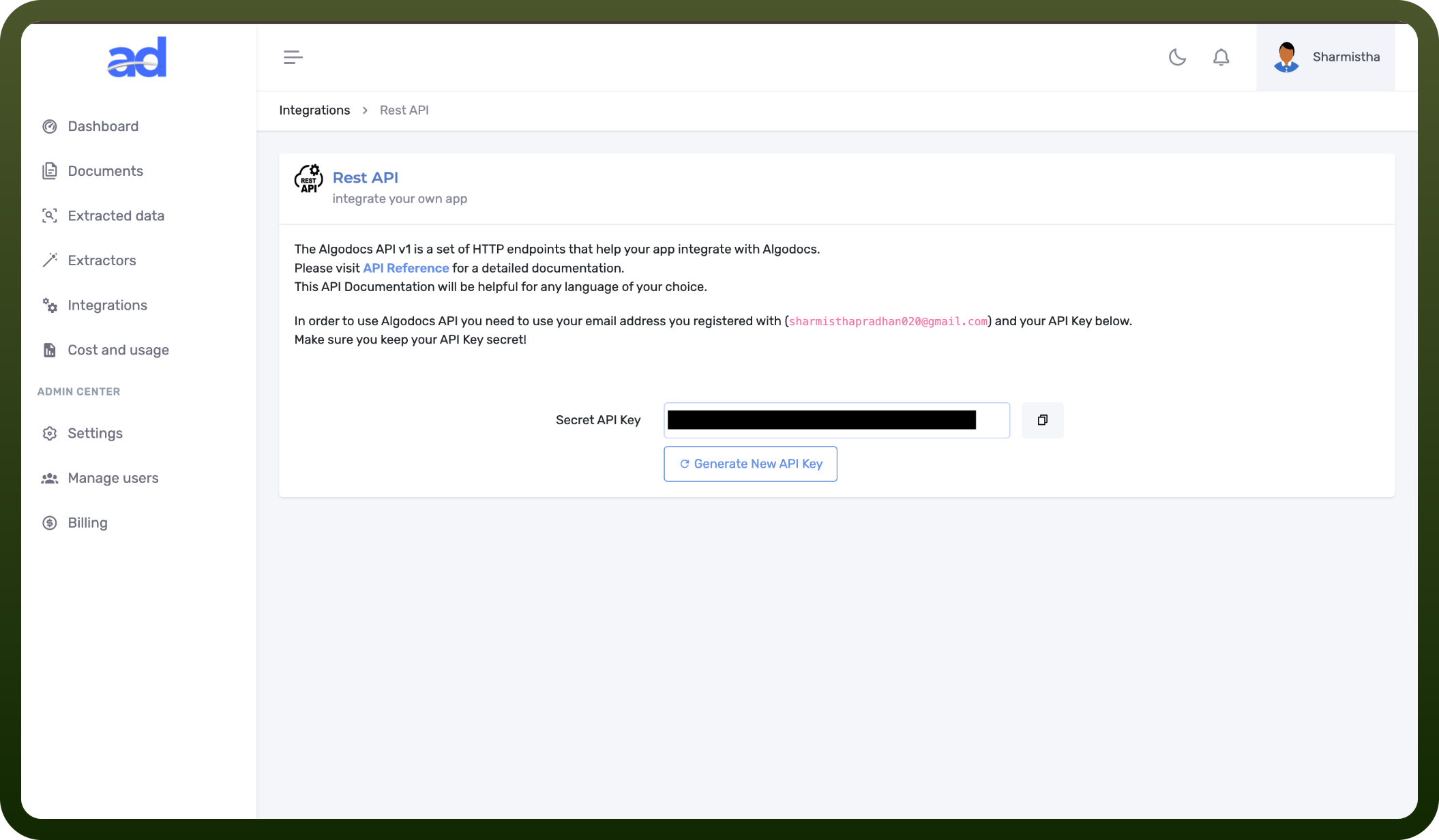Click Generate New API Key button

[x=750, y=464]
